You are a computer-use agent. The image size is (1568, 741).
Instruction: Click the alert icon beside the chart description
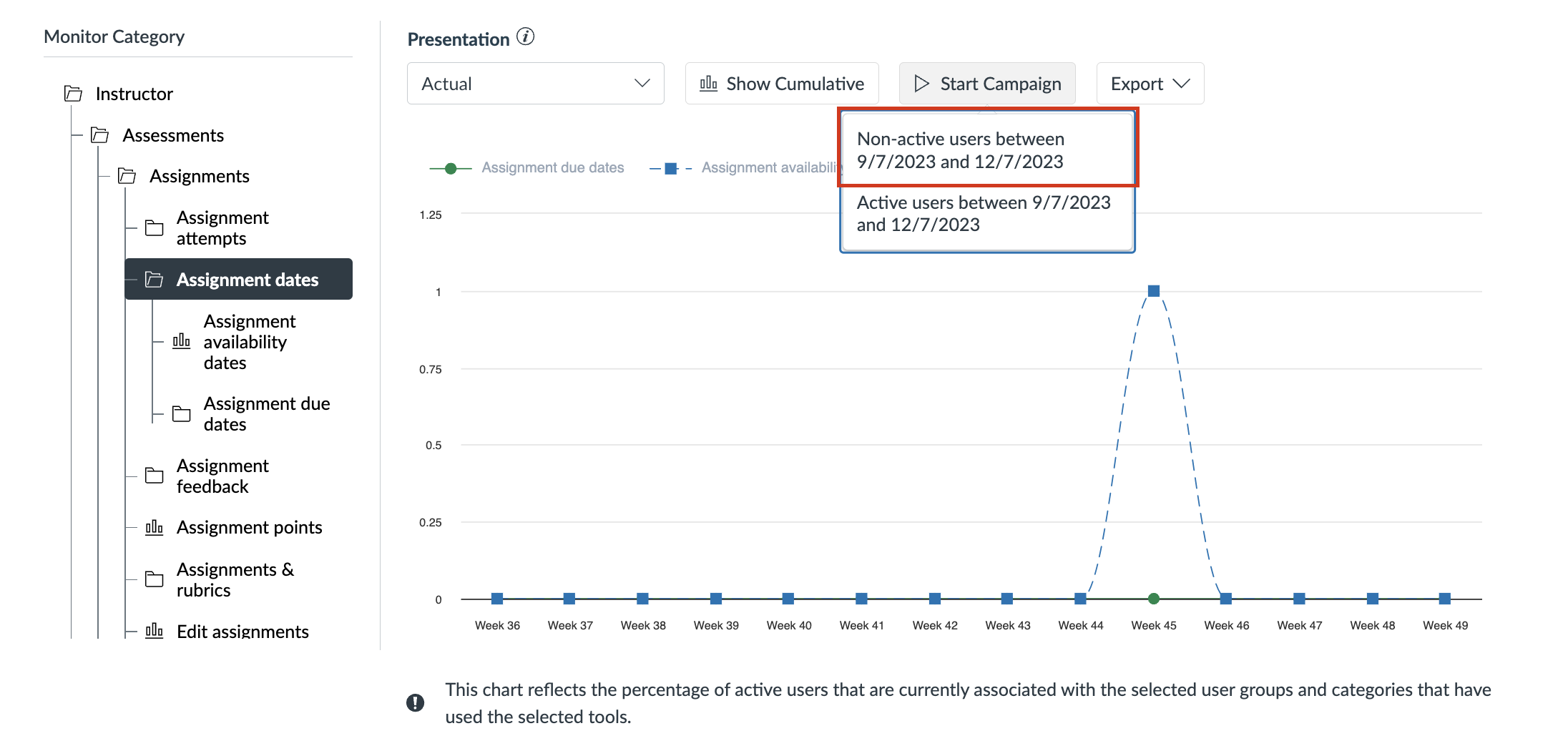coord(415,702)
